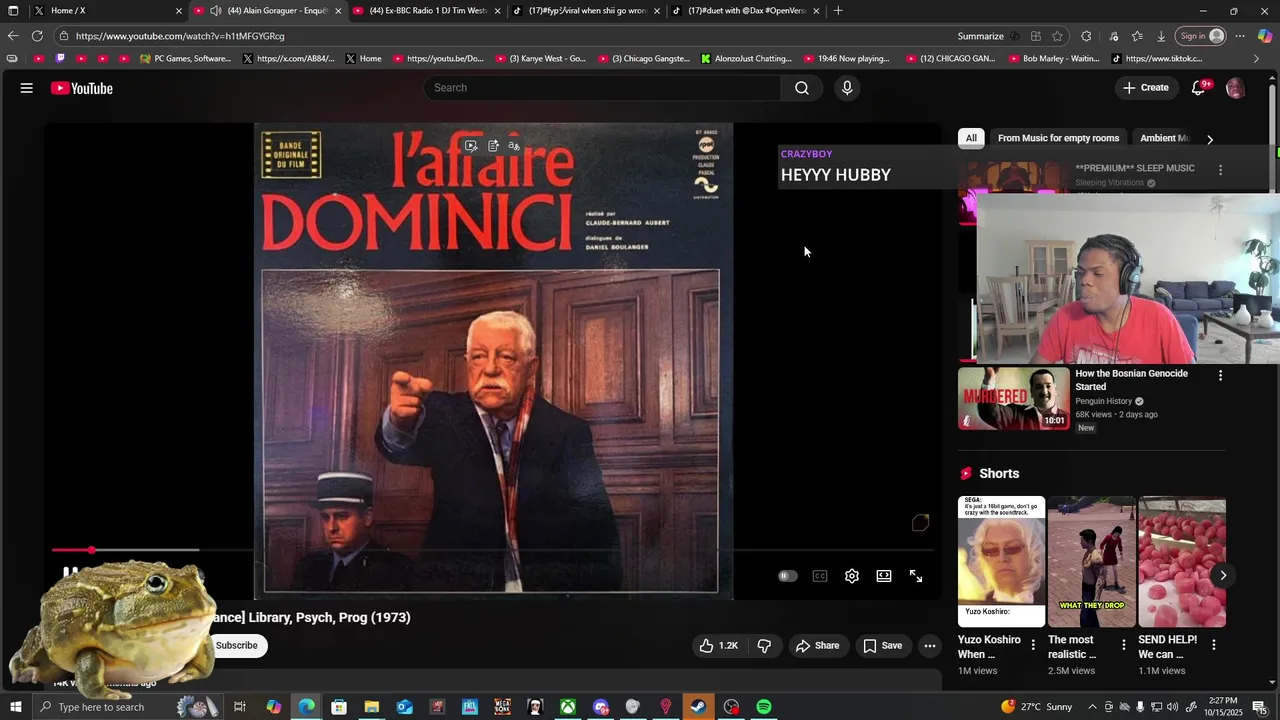
Task: Open the Yuzo Koshiro short thumbnail
Action: click(1001, 562)
